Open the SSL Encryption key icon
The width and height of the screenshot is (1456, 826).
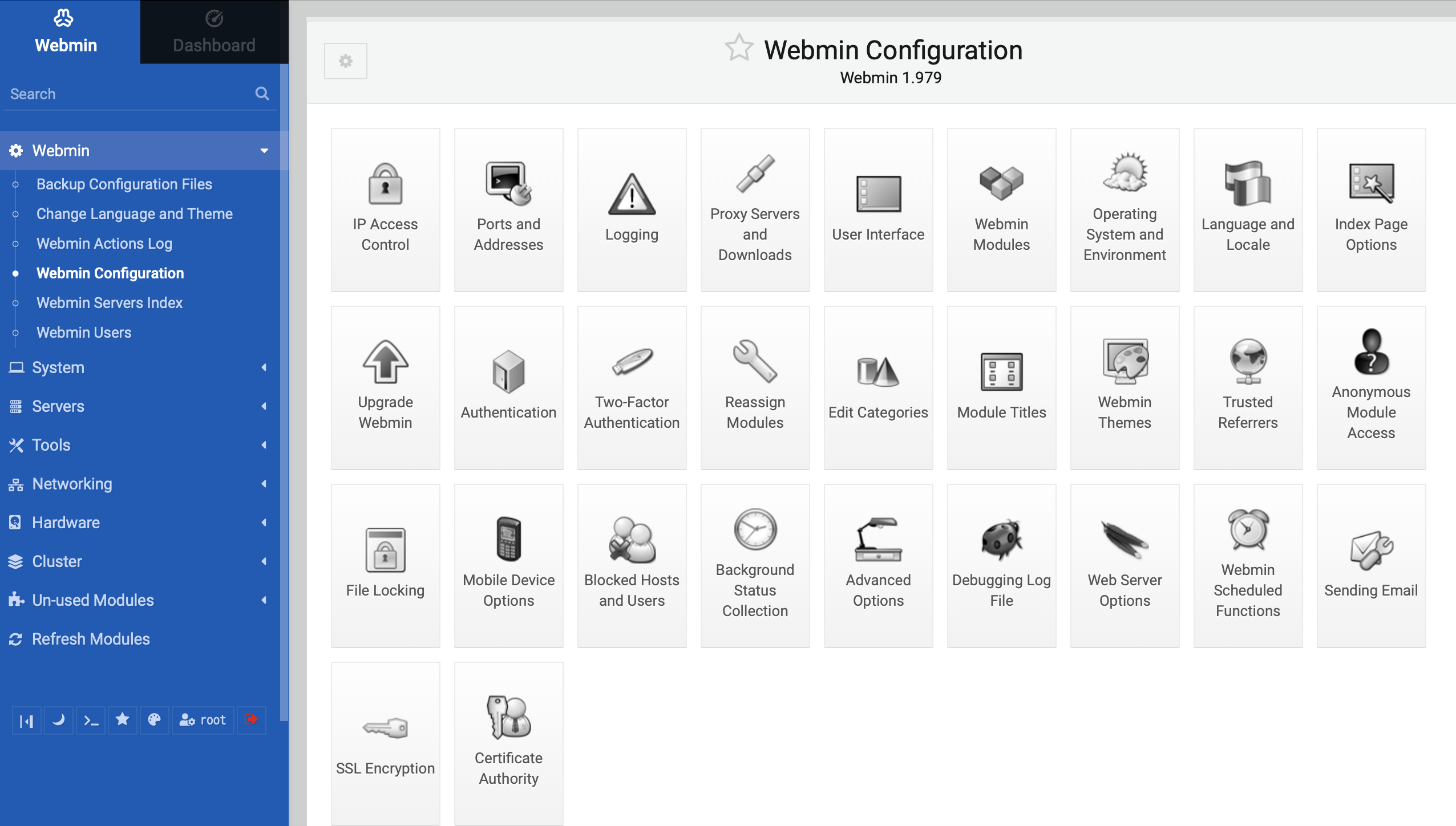(385, 728)
